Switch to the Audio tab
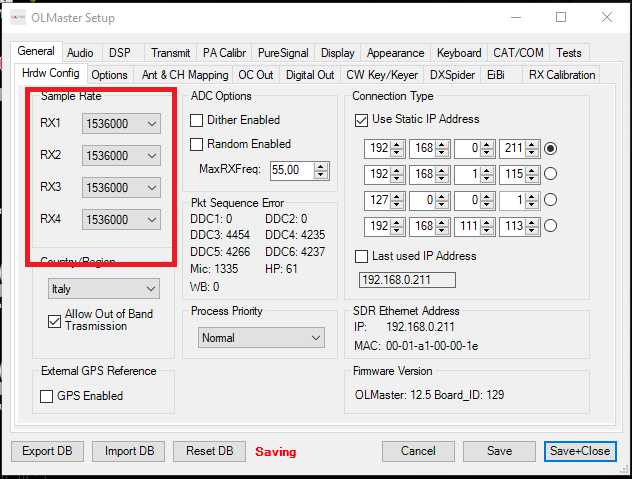The image size is (632, 479). click(80, 53)
